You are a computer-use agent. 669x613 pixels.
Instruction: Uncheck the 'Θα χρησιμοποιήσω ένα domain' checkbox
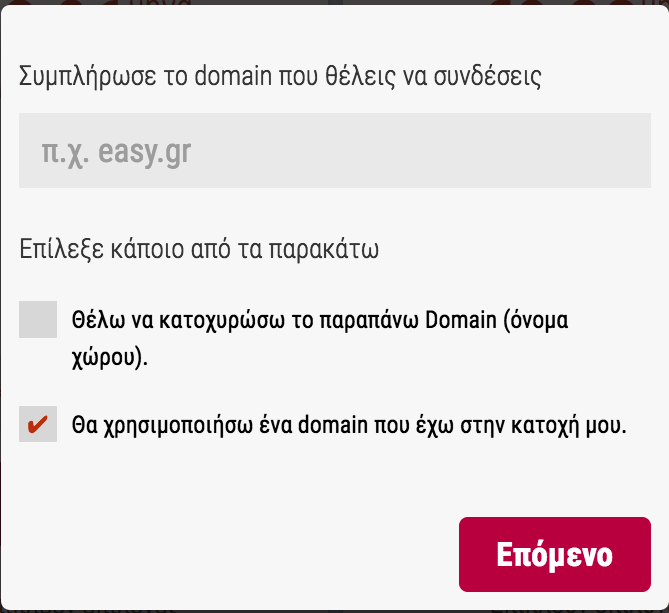pos(38,424)
